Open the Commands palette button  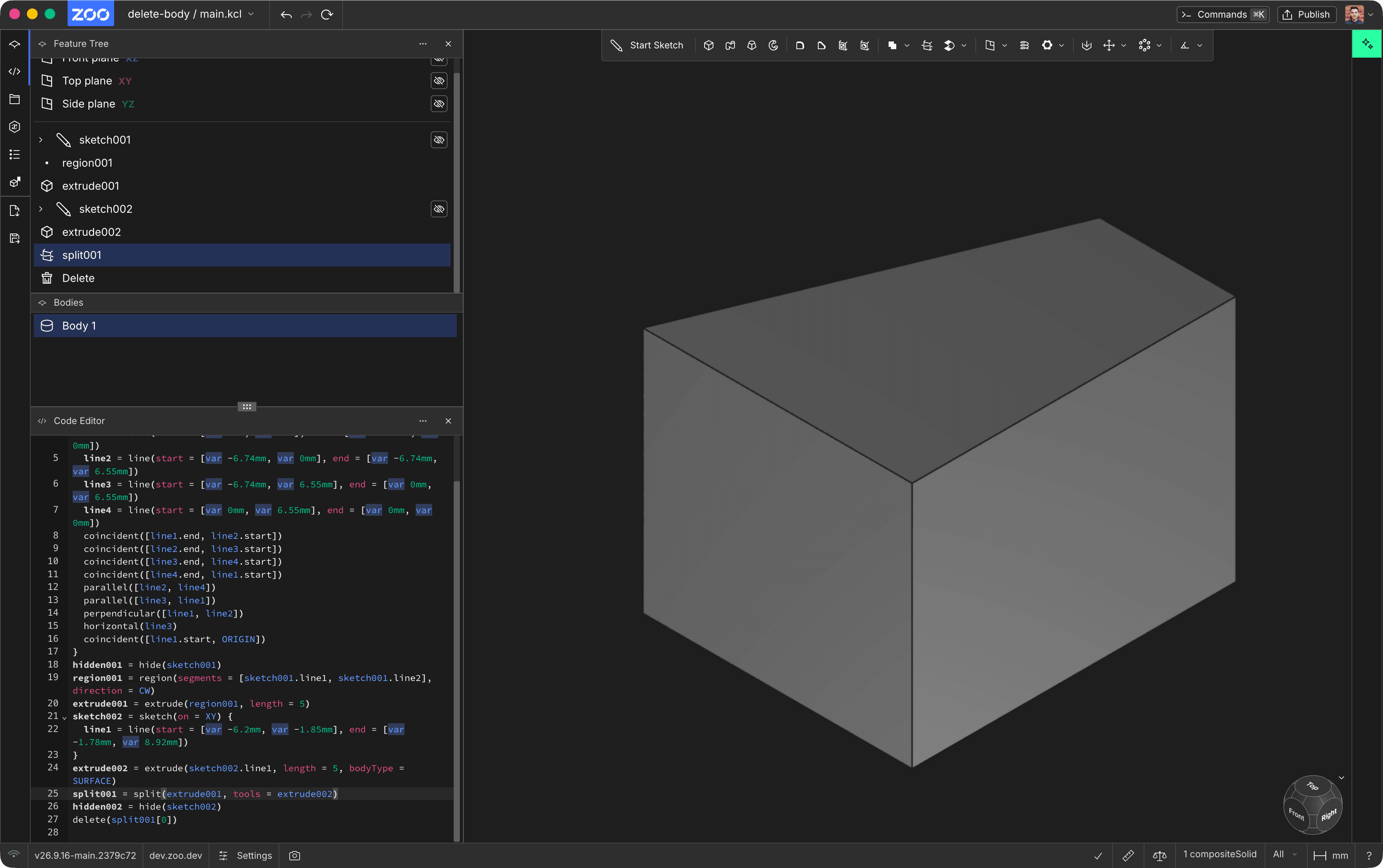click(1223, 14)
